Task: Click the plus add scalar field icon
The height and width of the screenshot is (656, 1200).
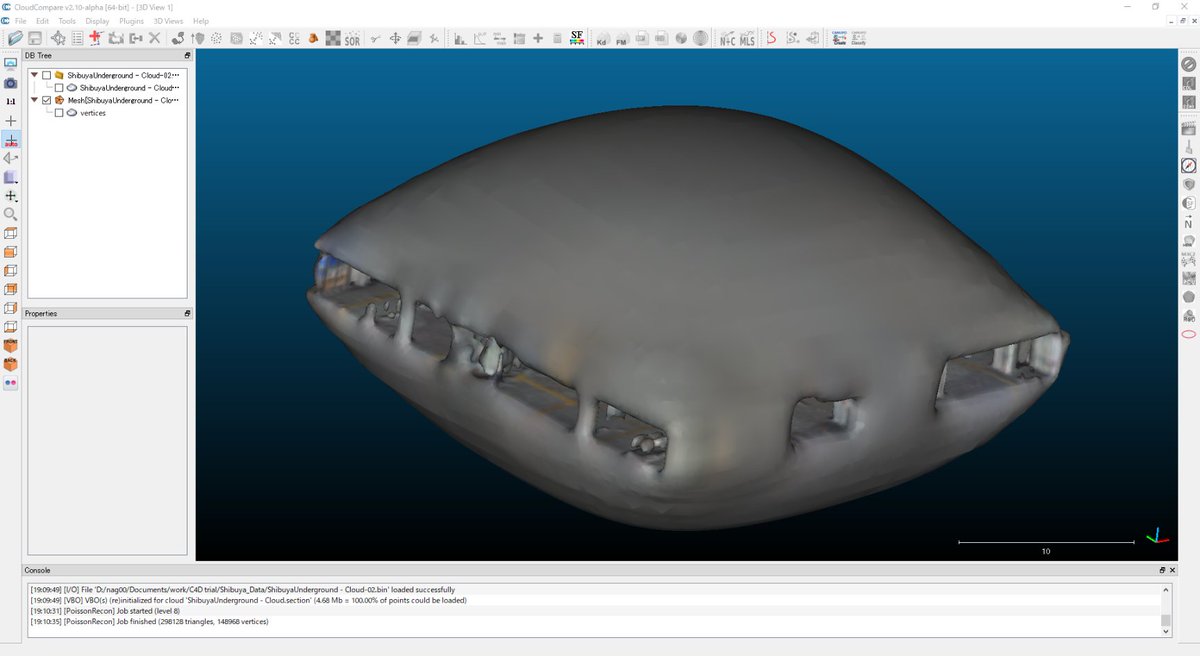Action: (538, 39)
